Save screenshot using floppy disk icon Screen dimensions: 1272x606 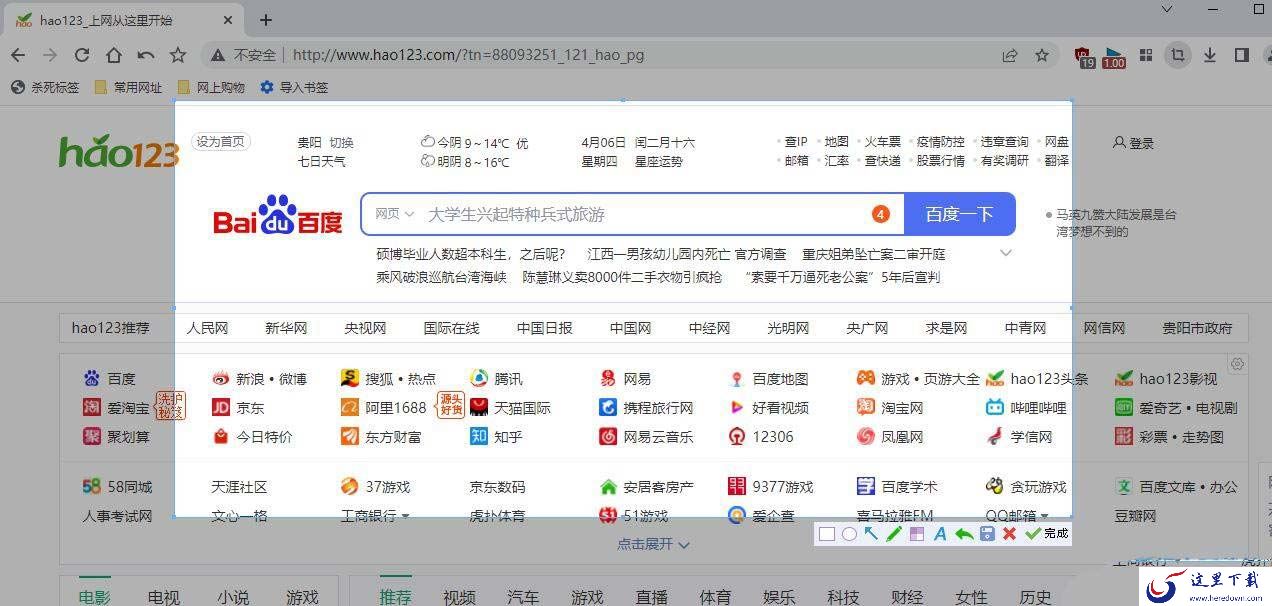(987, 534)
